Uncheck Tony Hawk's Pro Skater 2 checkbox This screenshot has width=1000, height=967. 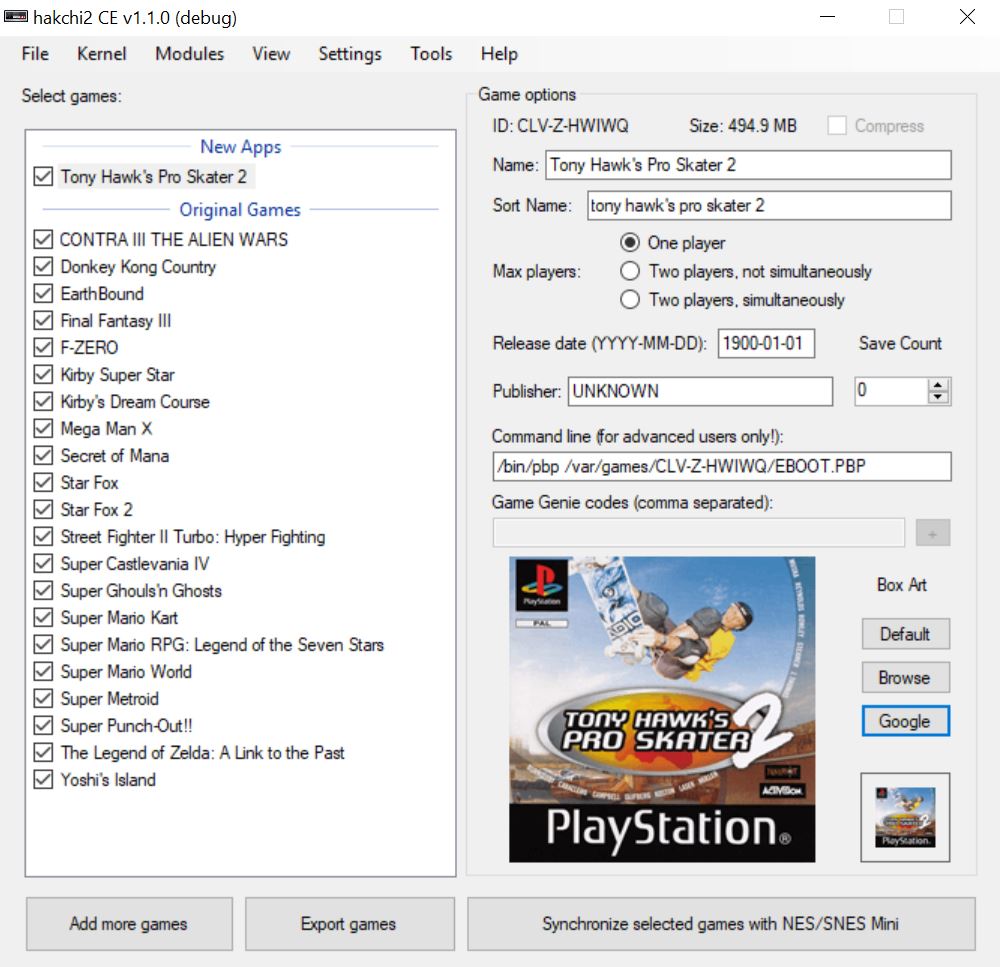coord(43,176)
